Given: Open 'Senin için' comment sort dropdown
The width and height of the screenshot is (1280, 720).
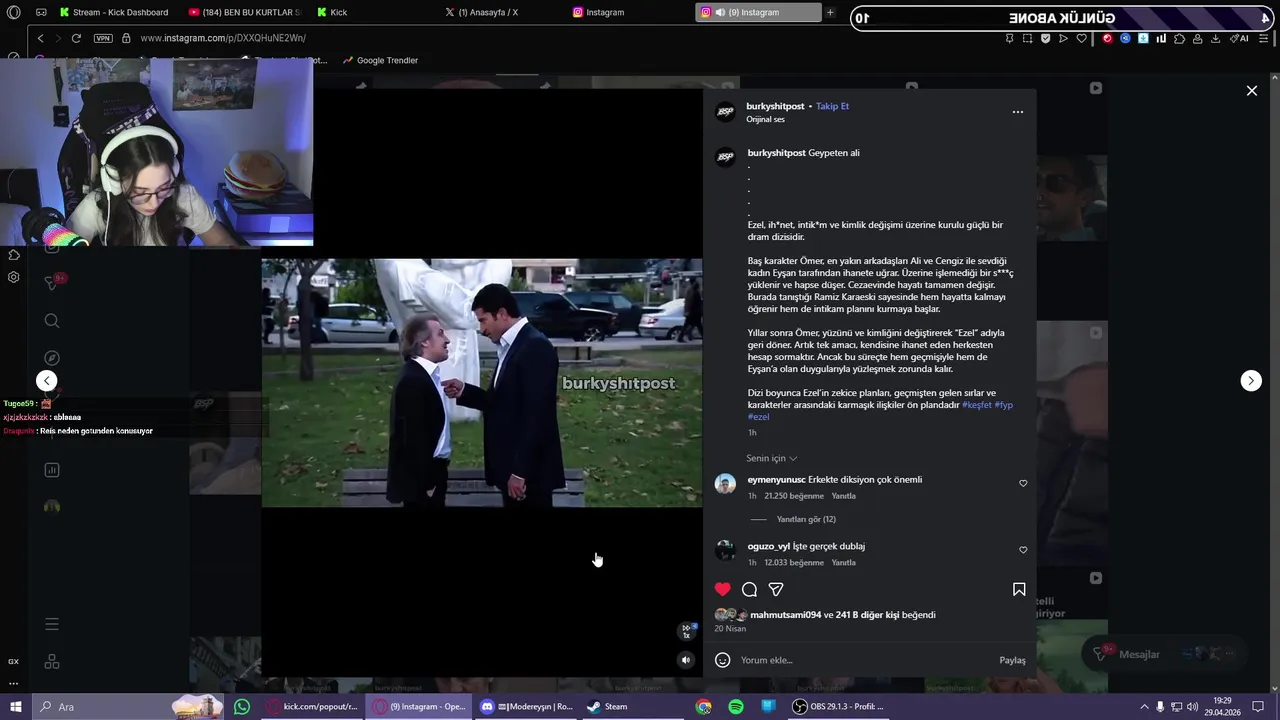Looking at the screenshot, I should pos(771,458).
